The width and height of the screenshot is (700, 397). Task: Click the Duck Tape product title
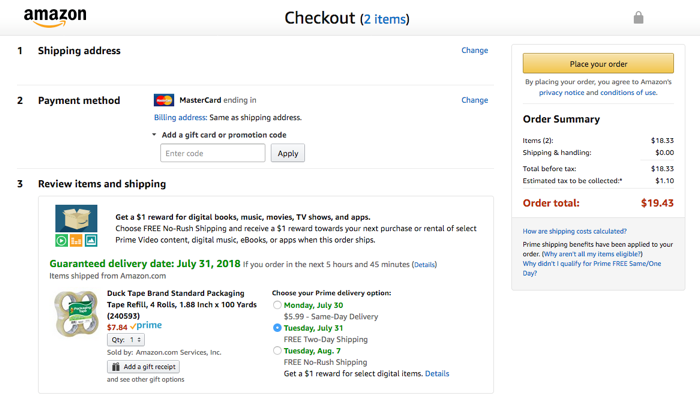coord(182,305)
